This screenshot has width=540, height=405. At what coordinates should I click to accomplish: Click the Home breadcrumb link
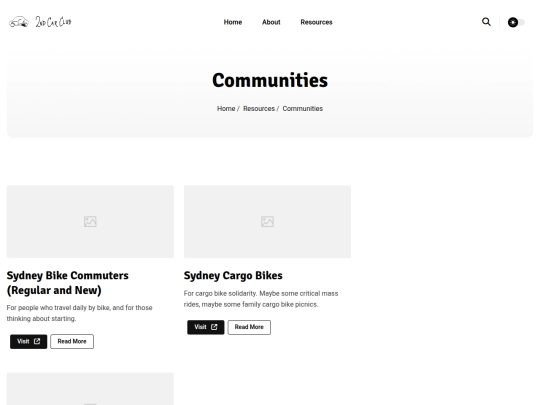(226, 108)
